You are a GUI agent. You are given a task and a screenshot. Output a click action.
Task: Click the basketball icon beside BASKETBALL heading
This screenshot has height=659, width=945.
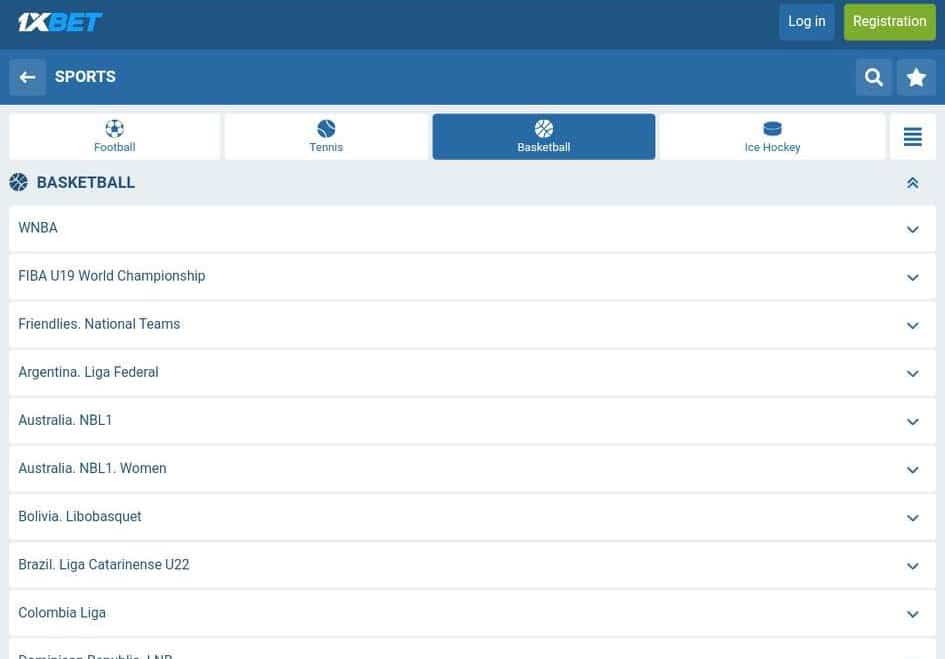coord(19,182)
